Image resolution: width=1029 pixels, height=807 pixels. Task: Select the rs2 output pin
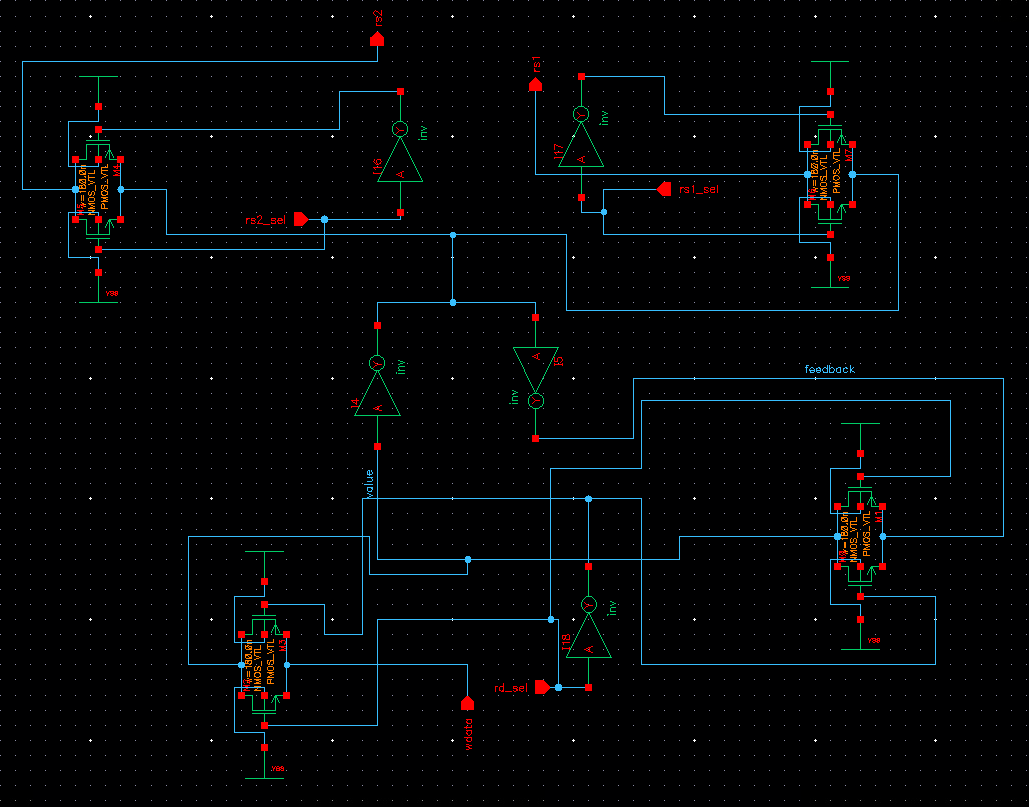tap(377, 38)
